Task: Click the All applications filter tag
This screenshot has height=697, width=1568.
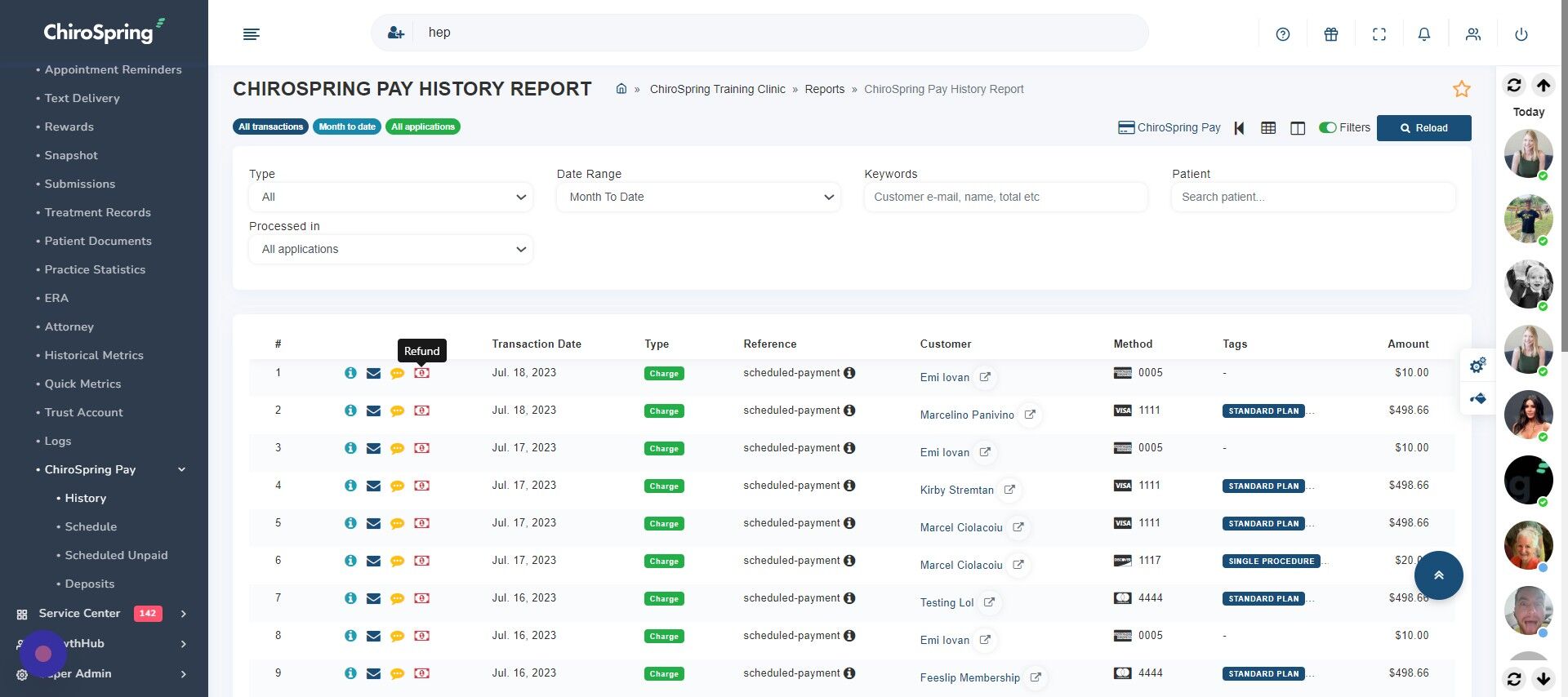Action: coord(423,127)
